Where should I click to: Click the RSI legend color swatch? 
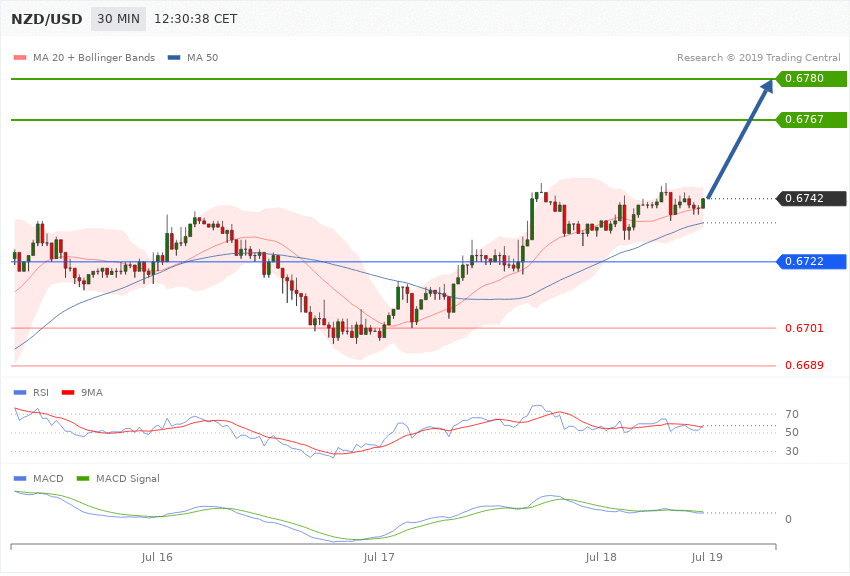(20, 392)
